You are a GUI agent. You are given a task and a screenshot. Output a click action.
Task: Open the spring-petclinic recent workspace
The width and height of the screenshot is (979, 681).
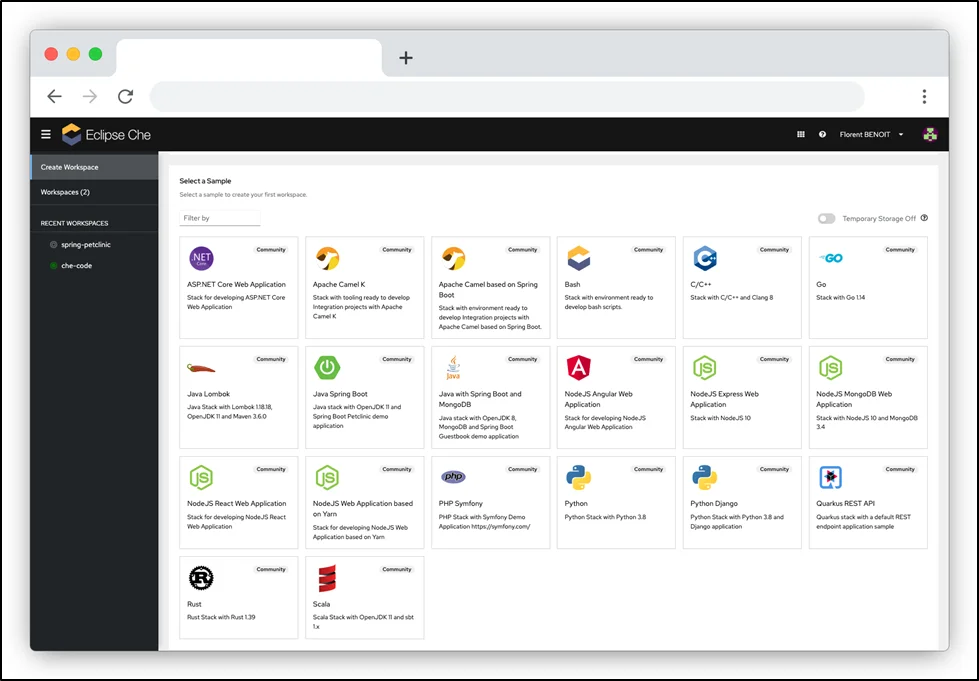pyautogui.click(x=86, y=245)
